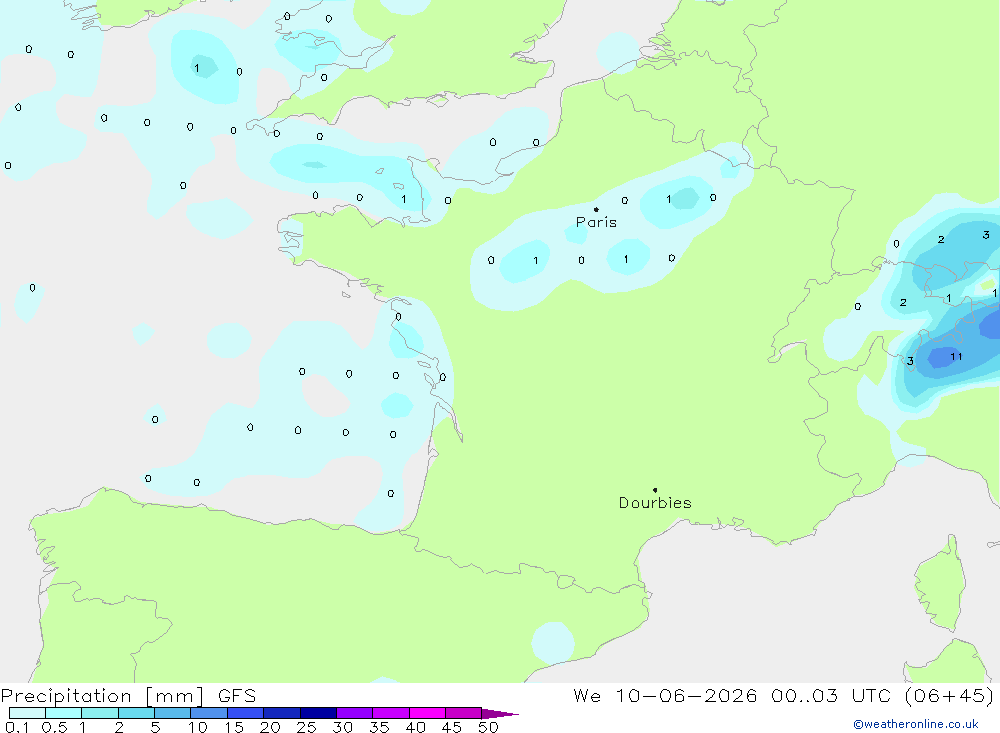Click the 50 legend scale label
Screen dimensions: 1000x733
tap(489, 727)
